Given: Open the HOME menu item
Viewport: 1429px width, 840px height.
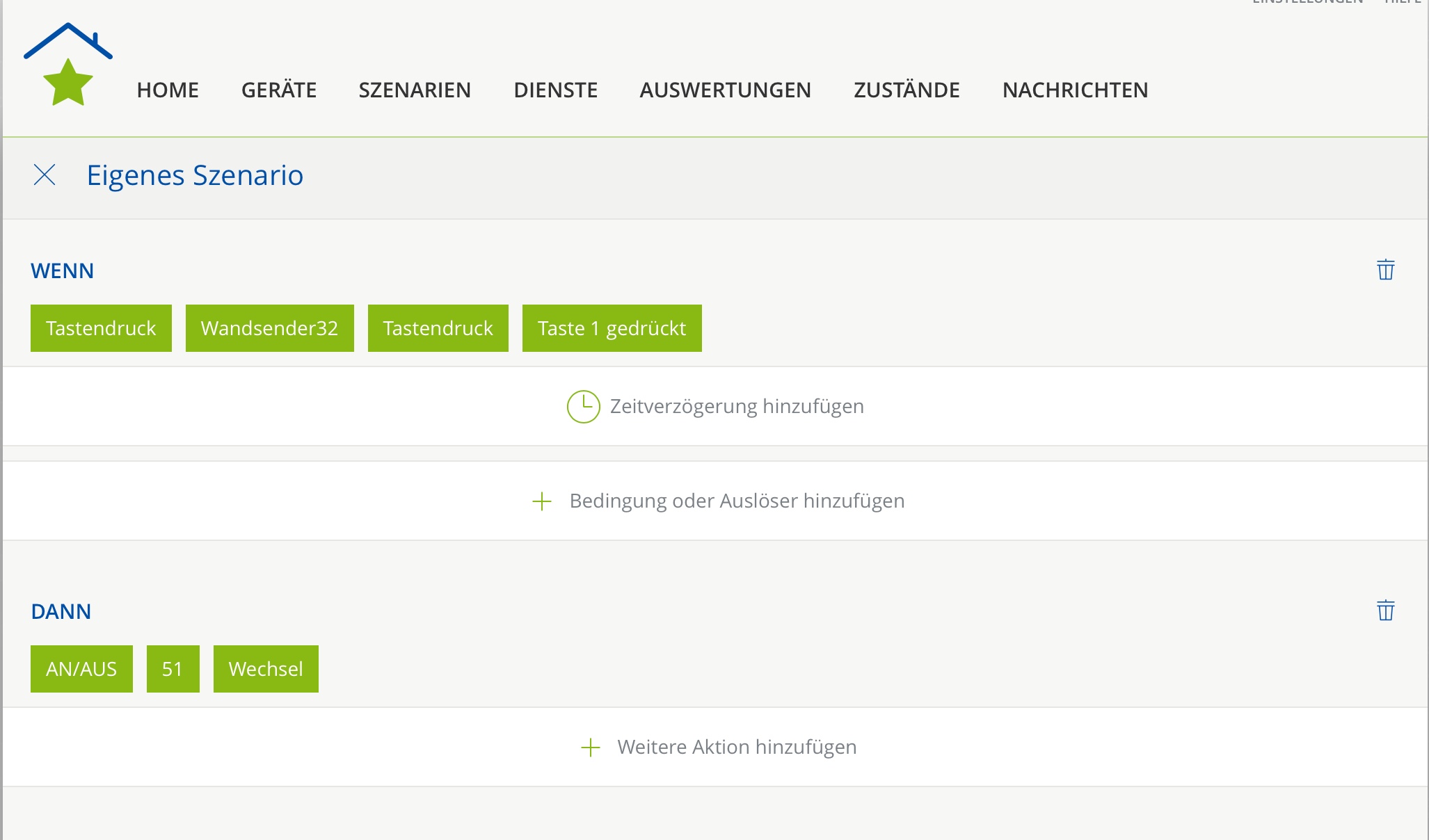Looking at the screenshot, I should 168,90.
